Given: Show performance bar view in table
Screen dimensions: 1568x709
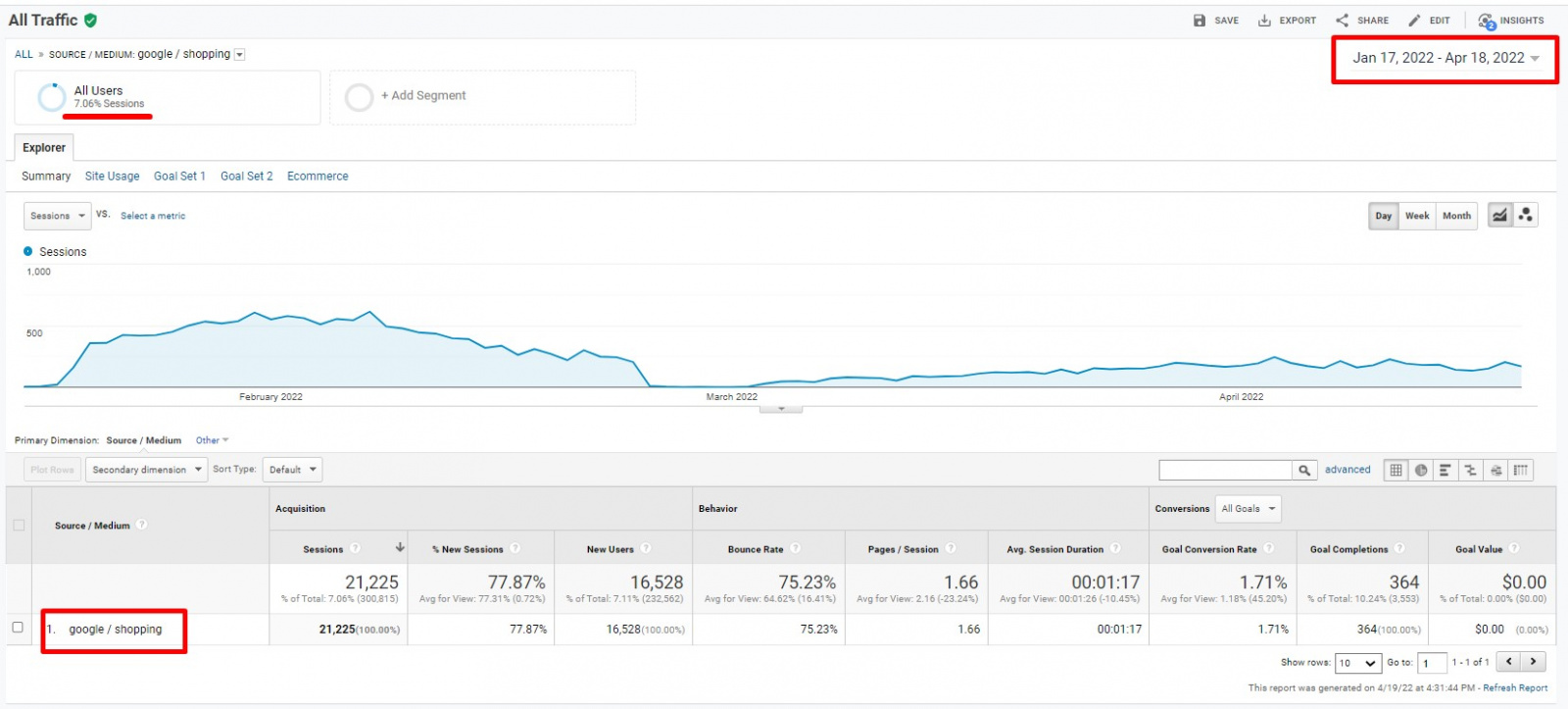Looking at the screenshot, I should coord(1445,471).
